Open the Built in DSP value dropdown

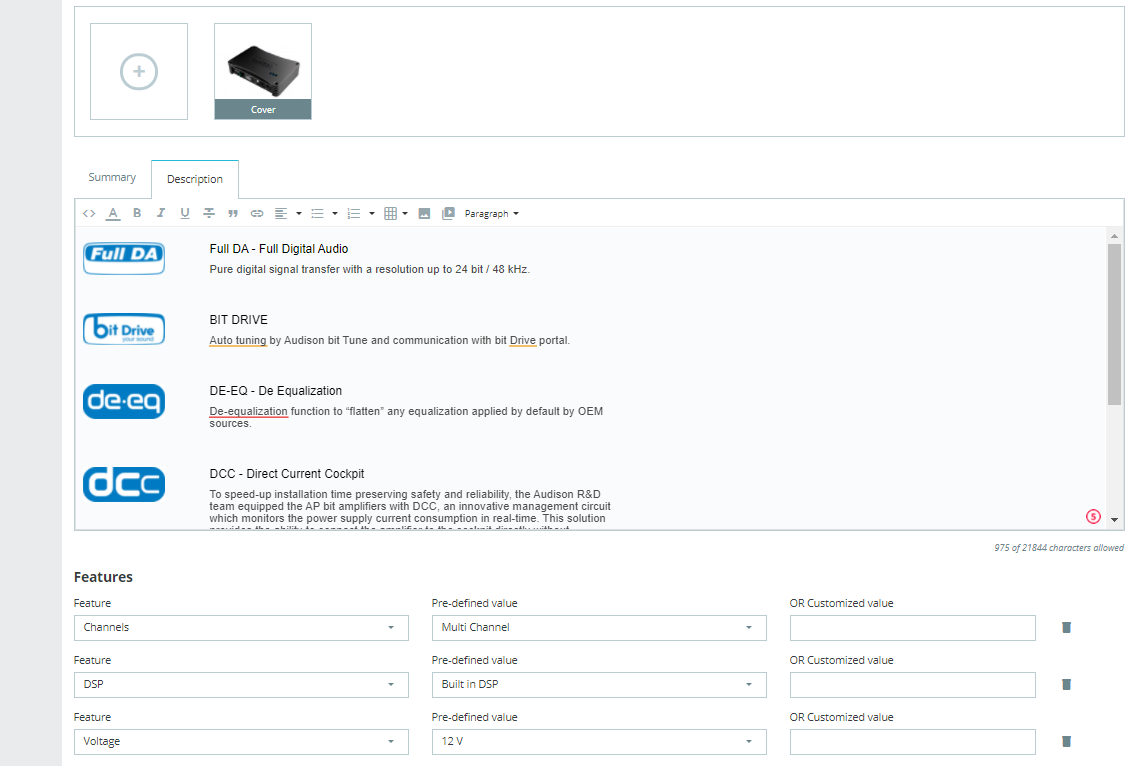pos(599,684)
